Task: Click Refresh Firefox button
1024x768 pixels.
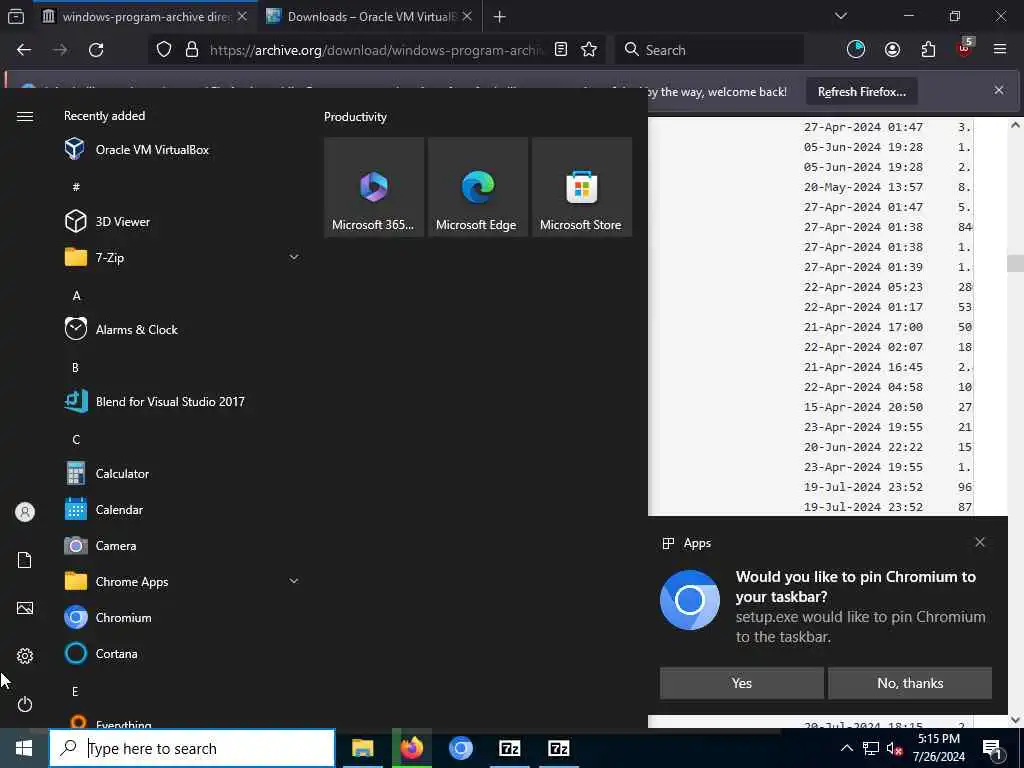Action: tap(861, 91)
